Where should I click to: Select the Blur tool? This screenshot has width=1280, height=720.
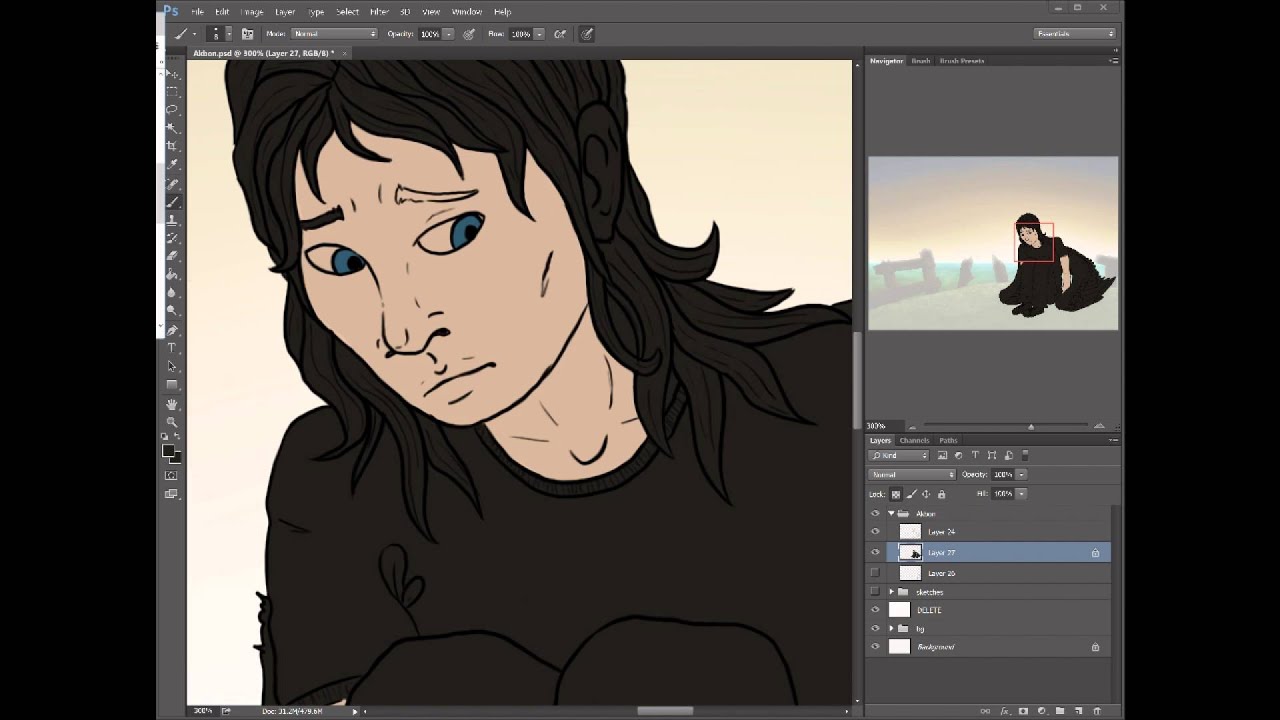tap(172, 292)
